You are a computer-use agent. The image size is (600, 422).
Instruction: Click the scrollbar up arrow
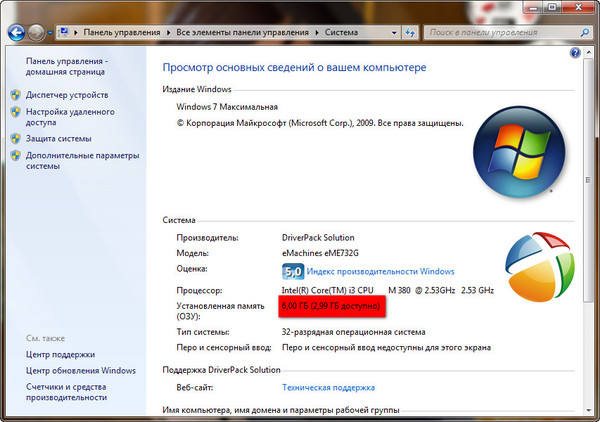point(589,53)
